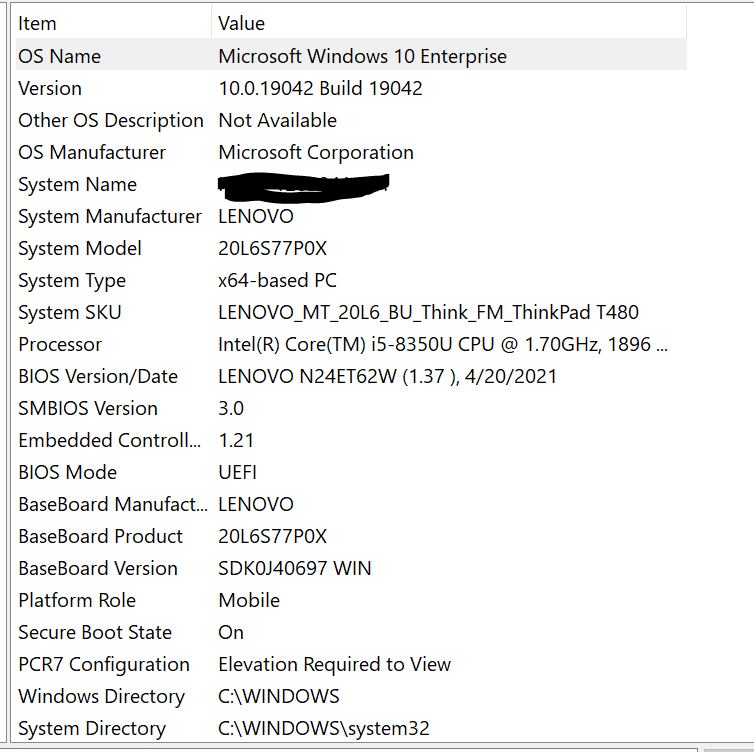Click the 'LENOVO N24ET62W' BIOS value
Screen dimensions: 754x752
pos(387,376)
